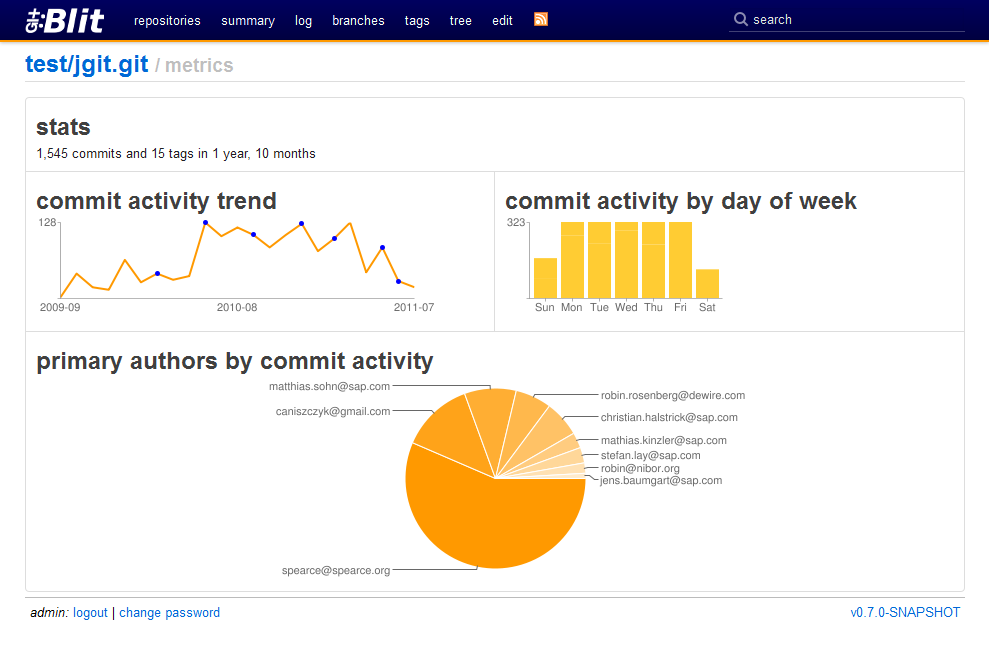Screen dimensions: 989x652
Task: Click the search magnifier icon
Action: click(x=740, y=19)
